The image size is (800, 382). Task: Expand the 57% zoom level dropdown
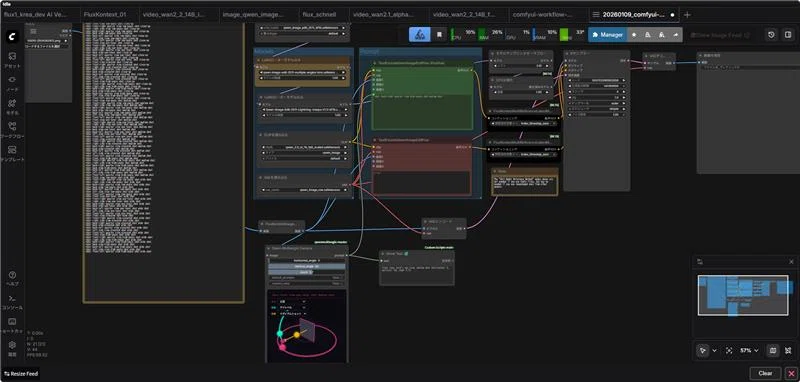click(x=749, y=350)
